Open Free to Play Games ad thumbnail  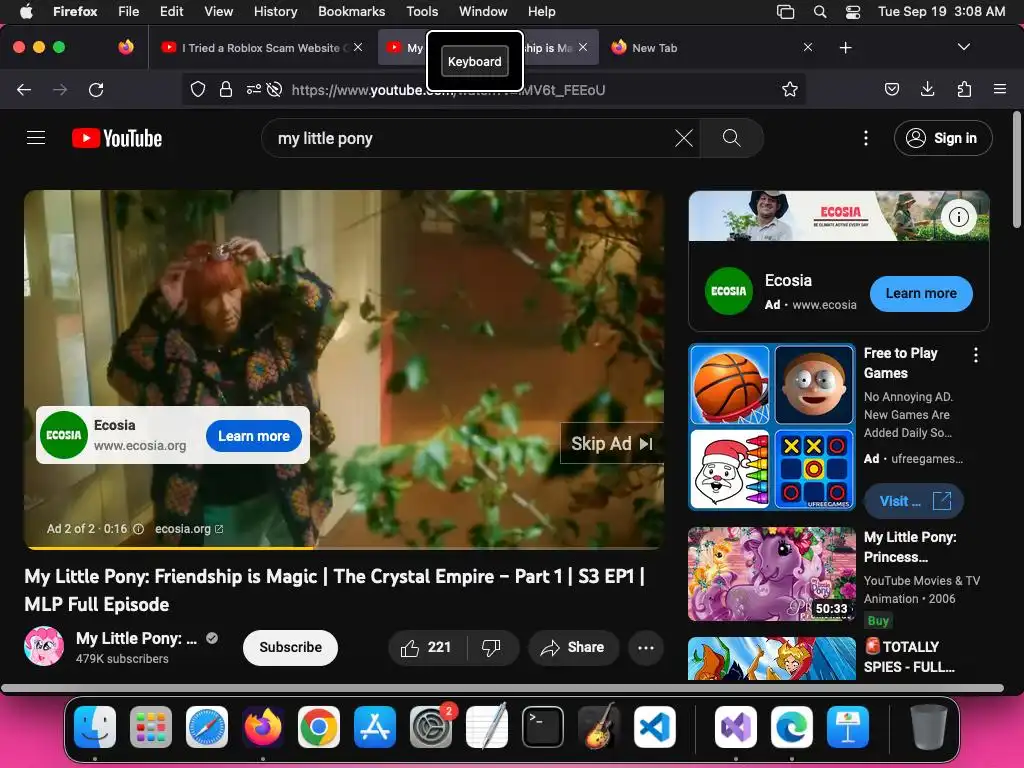(x=772, y=426)
